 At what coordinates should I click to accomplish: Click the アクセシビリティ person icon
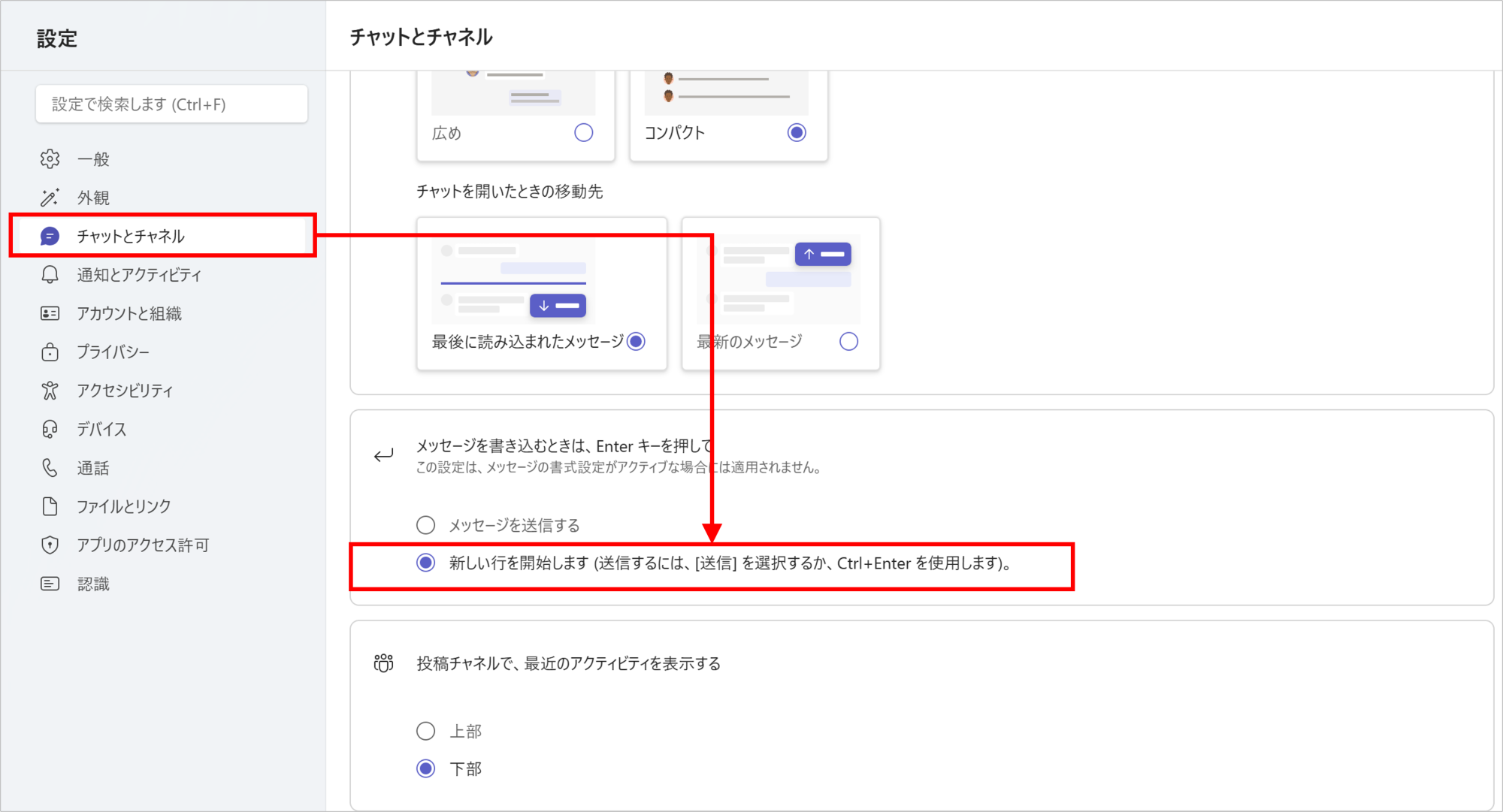50,391
